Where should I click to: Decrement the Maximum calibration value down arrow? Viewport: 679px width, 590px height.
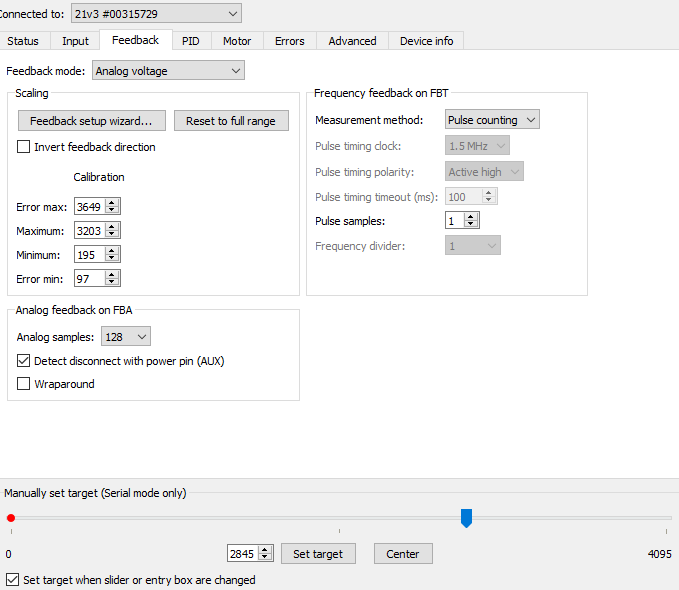click(112, 234)
